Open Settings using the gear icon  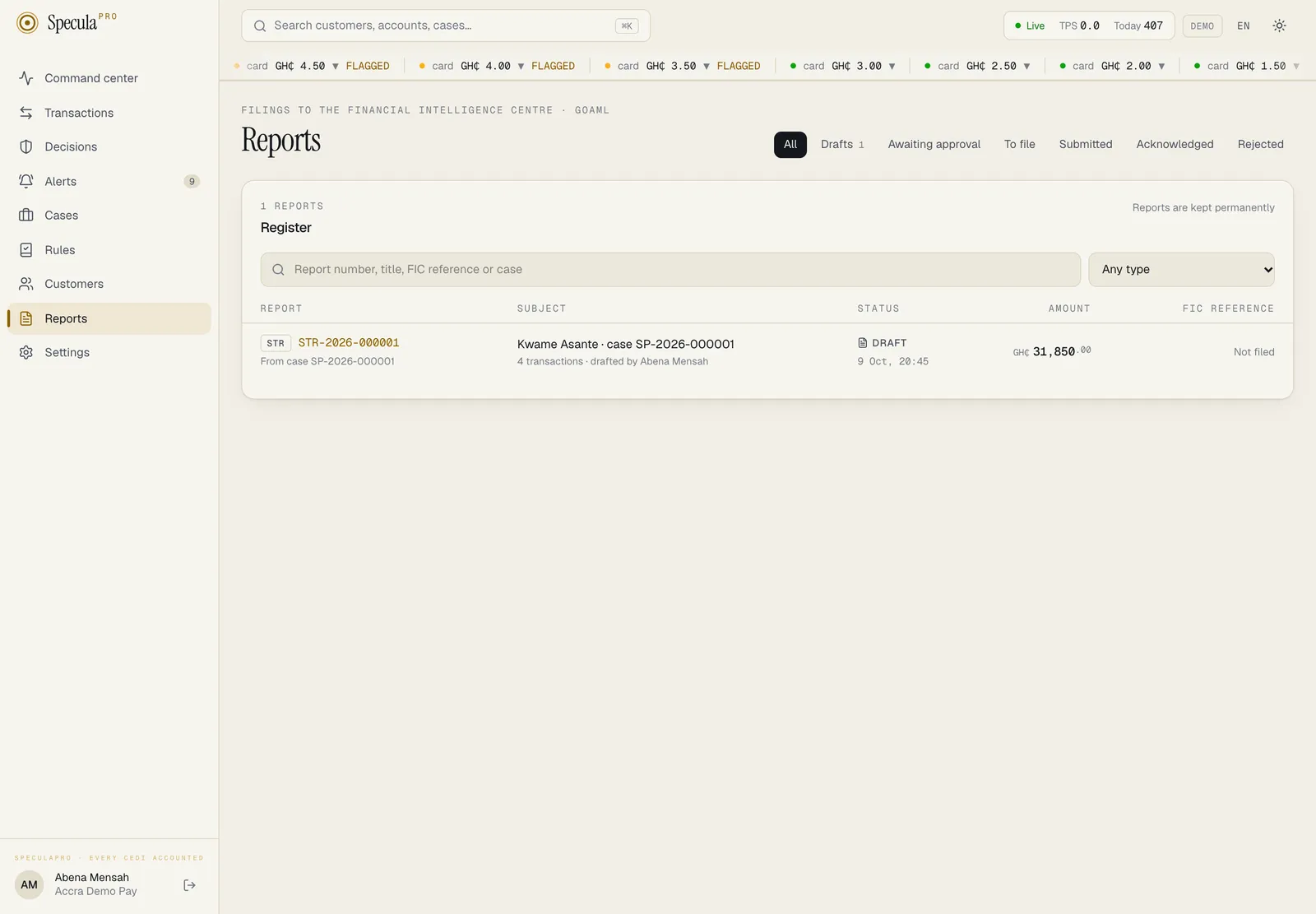(x=26, y=352)
